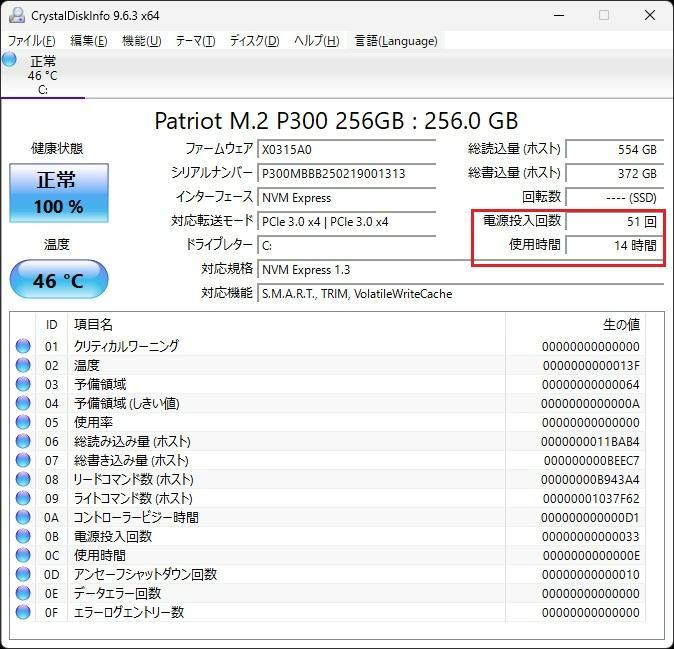
Task: Open the ディスク(D) menu
Action: 254,41
